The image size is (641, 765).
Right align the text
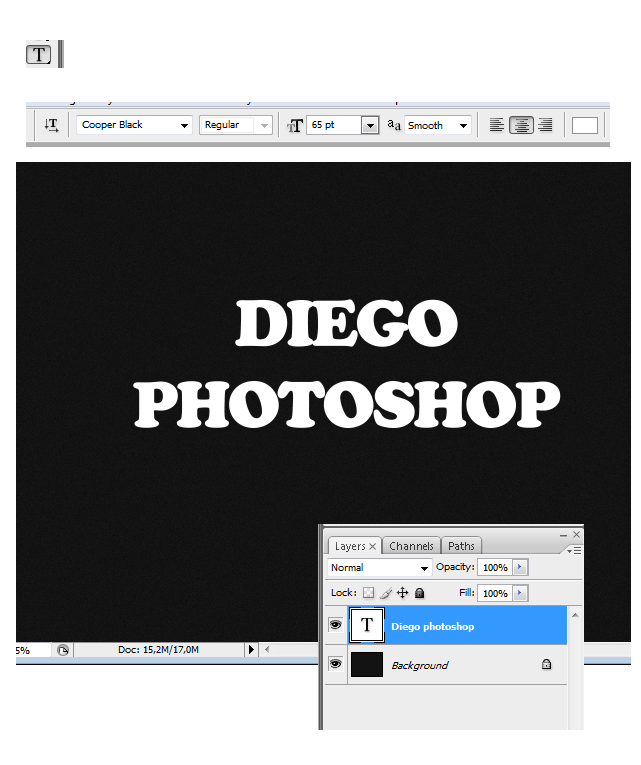coord(545,125)
